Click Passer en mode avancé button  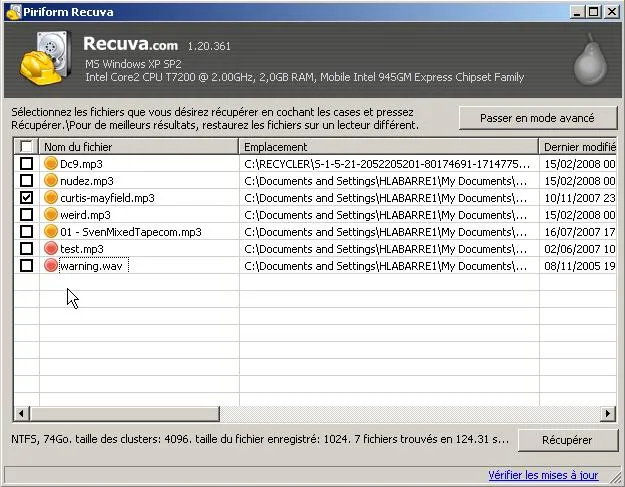(537, 118)
